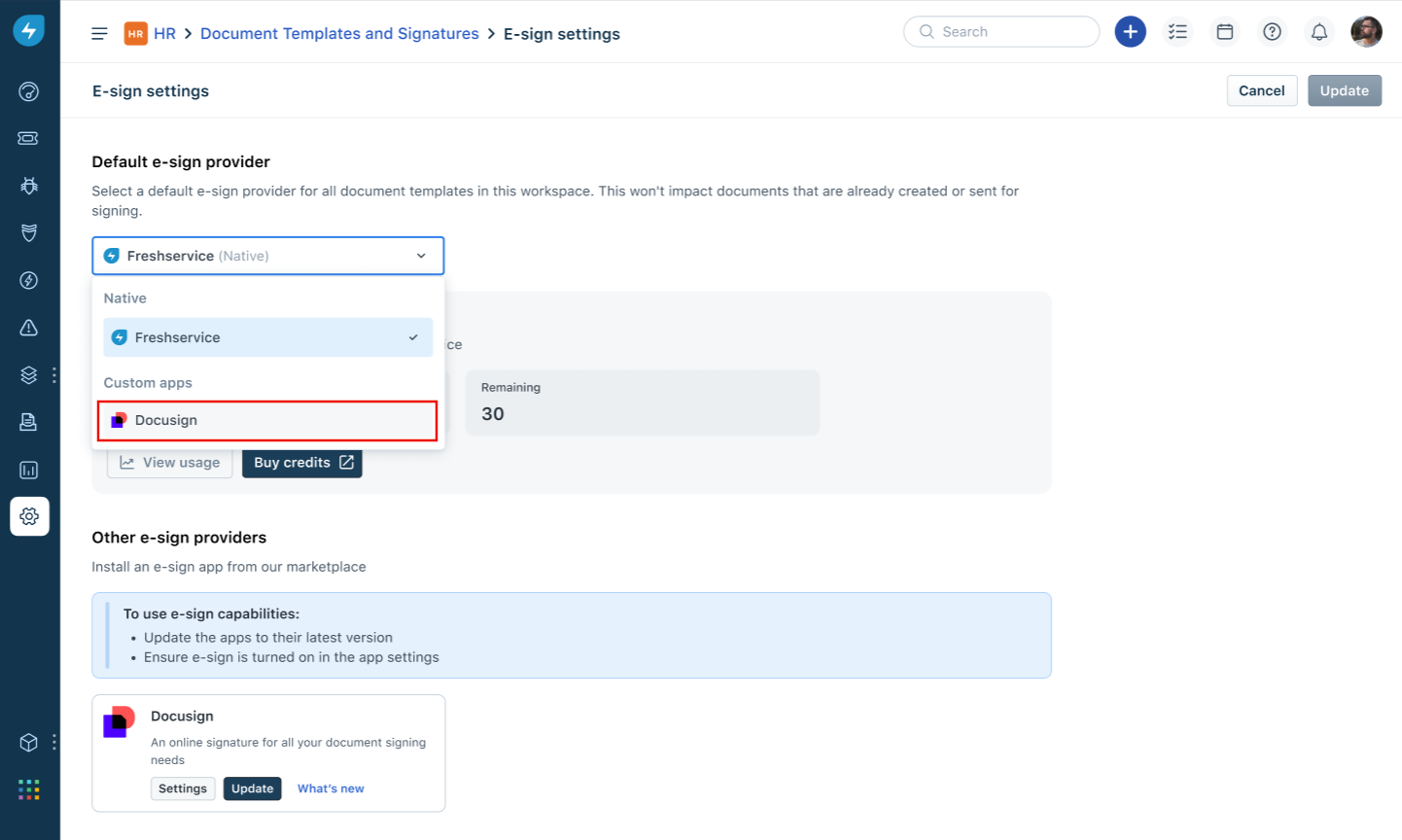The height and width of the screenshot is (840, 1402).
Task: Click the Remaining 30 credits box
Action: tap(643, 402)
